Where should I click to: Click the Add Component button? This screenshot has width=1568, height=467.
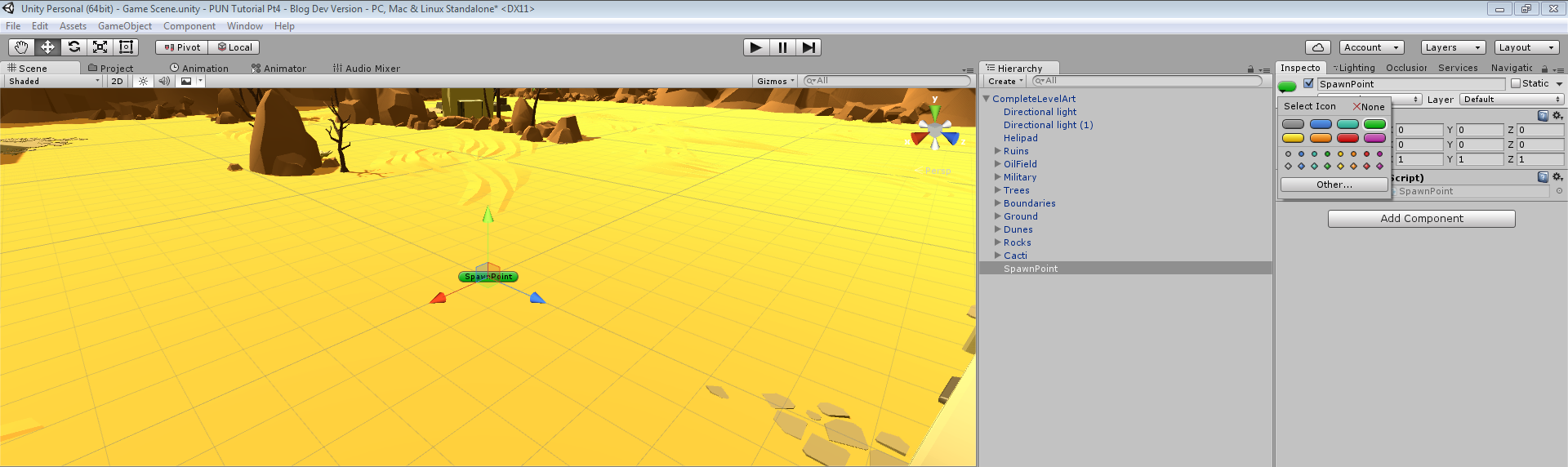click(1421, 219)
